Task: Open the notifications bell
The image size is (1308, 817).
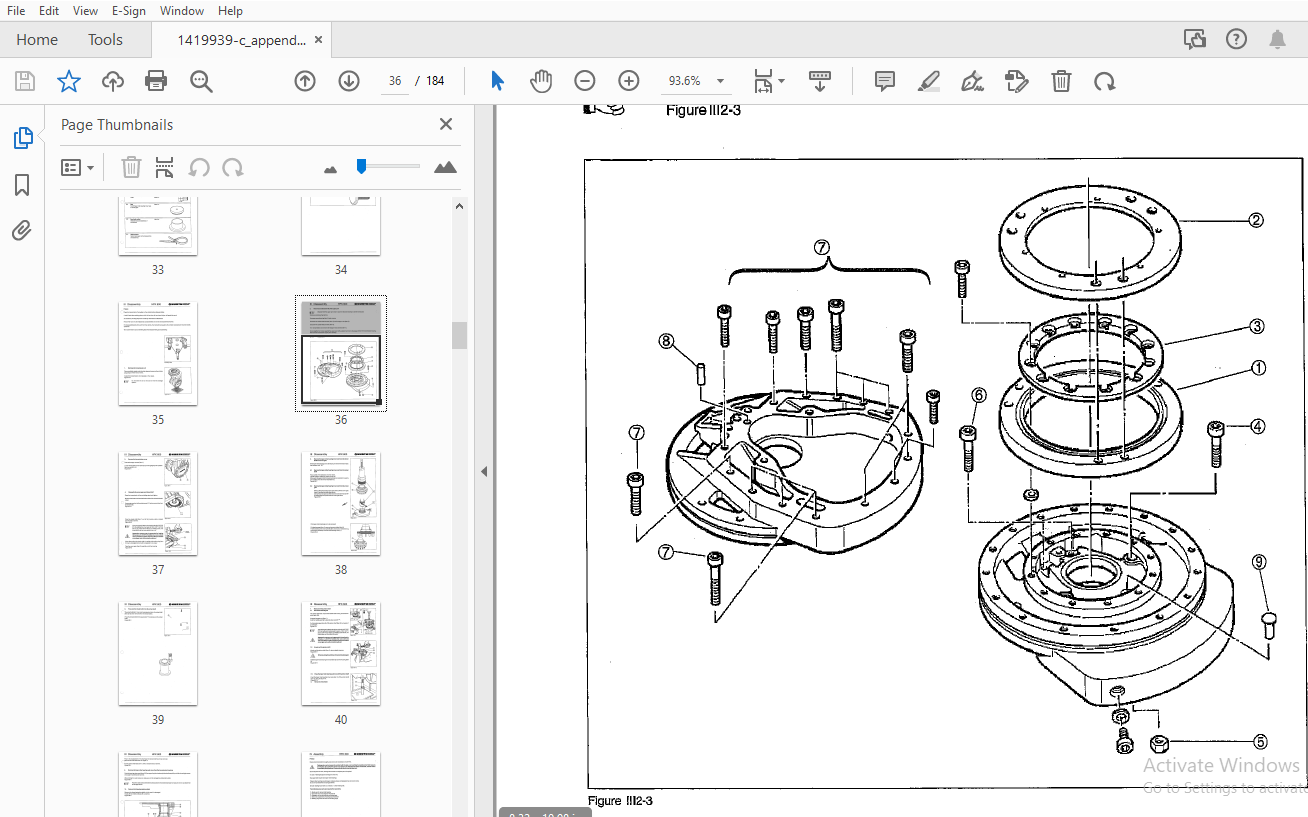Action: coord(1277,40)
